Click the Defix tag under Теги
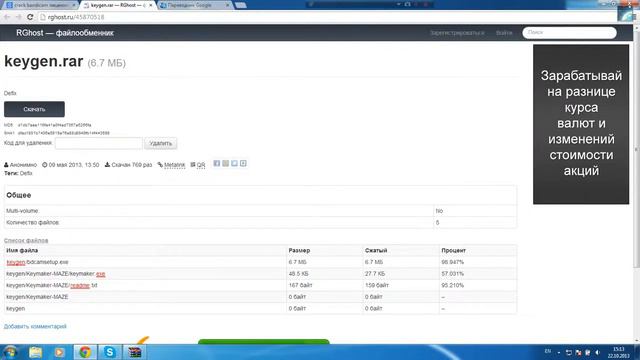The height and width of the screenshot is (360, 640). (26, 173)
